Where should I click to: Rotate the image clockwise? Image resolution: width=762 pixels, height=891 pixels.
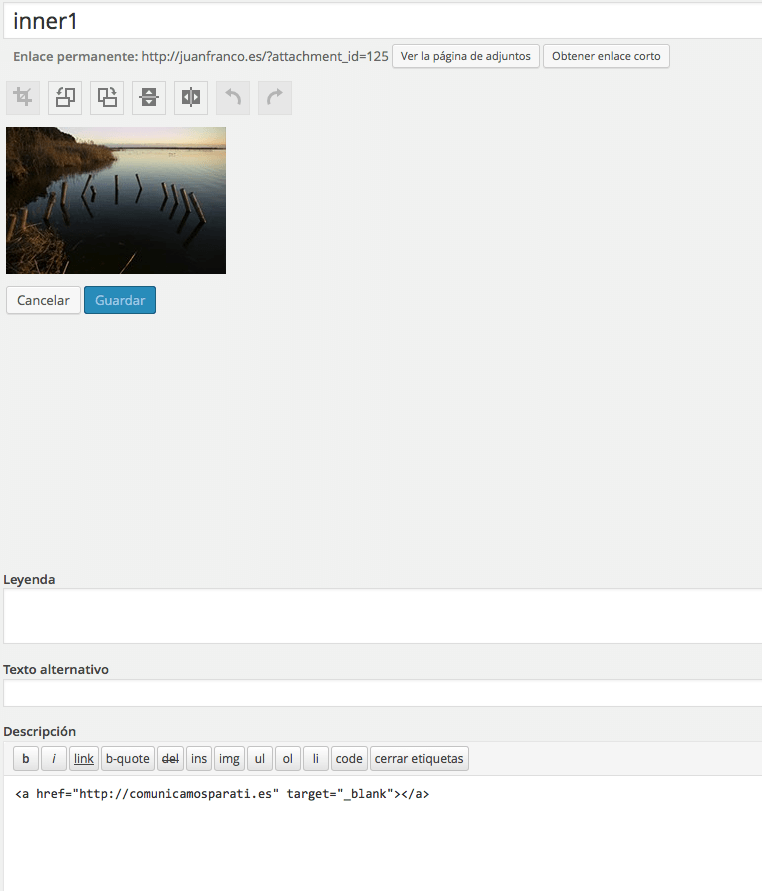pyautogui.click(x=107, y=98)
